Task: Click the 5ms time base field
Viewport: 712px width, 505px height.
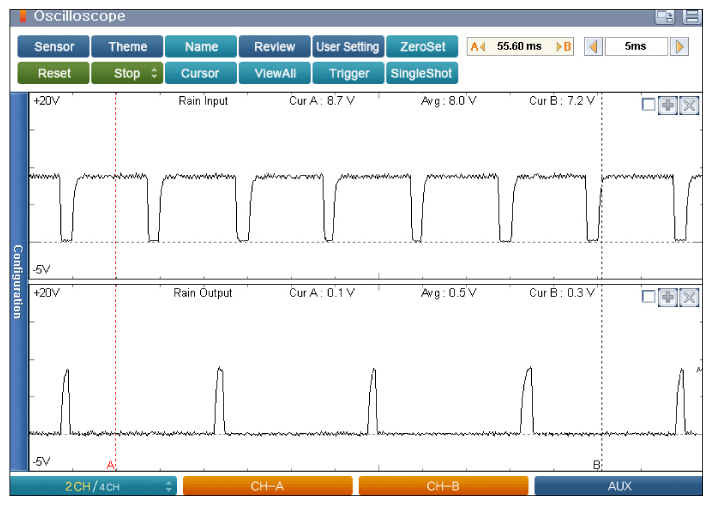Action: pyautogui.click(x=636, y=47)
